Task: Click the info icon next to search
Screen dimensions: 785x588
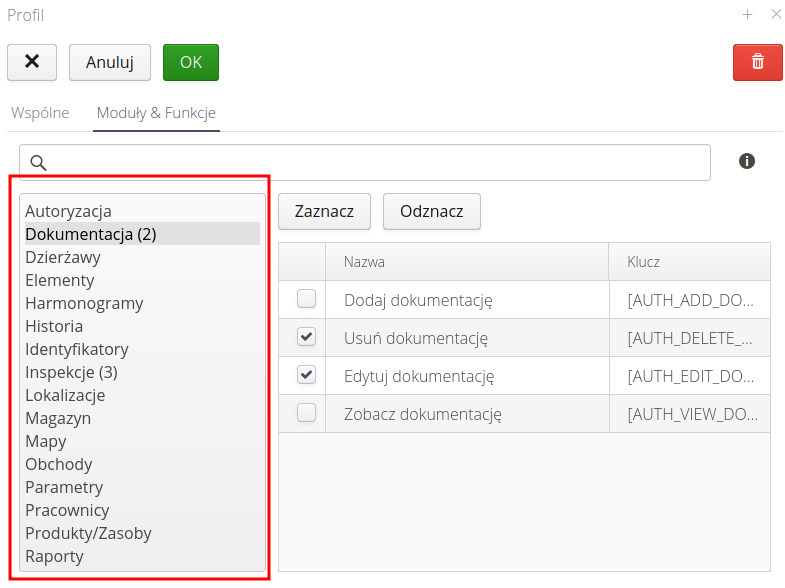Action: tap(746, 161)
